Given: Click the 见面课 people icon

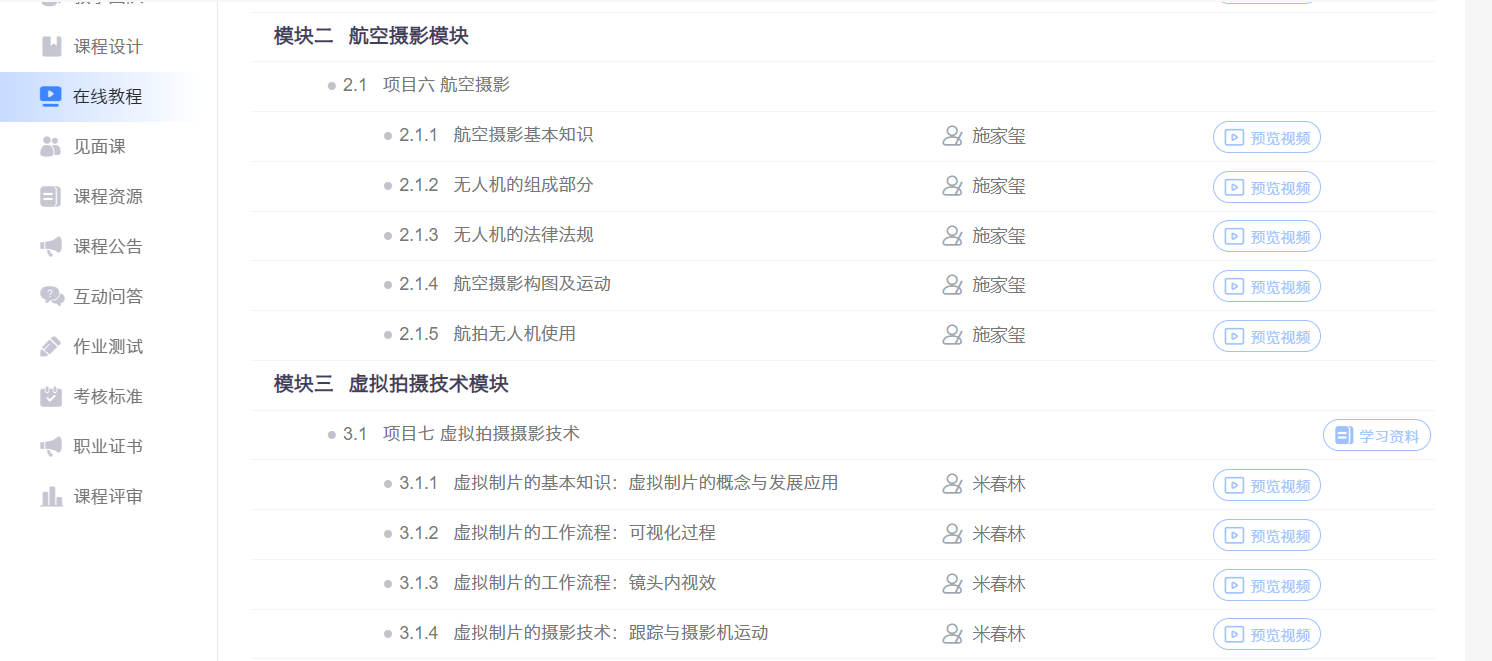Looking at the screenshot, I should click(51, 147).
